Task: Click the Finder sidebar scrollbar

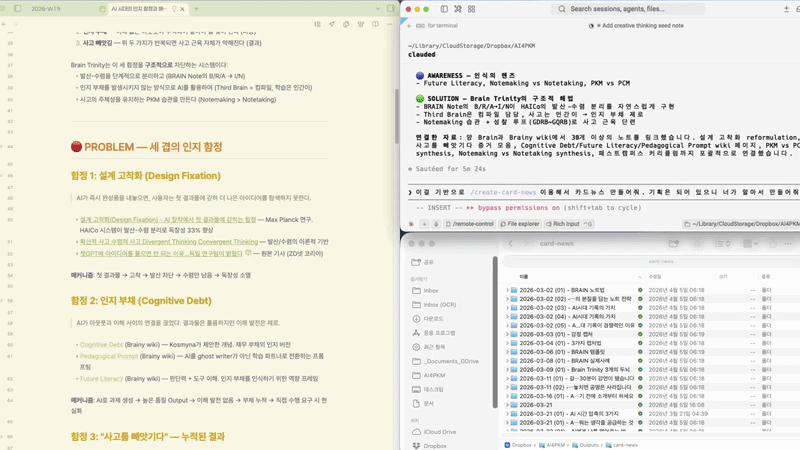Action: click(494, 332)
